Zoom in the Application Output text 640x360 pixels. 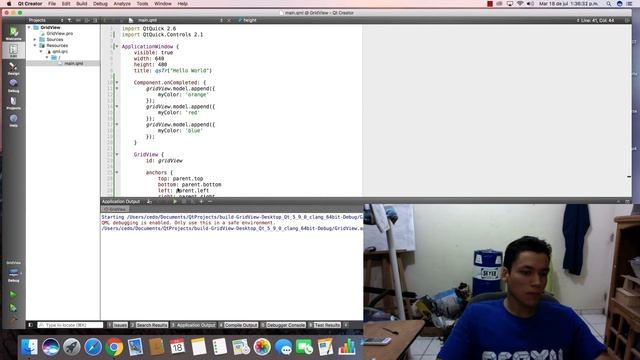coord(201,201)
